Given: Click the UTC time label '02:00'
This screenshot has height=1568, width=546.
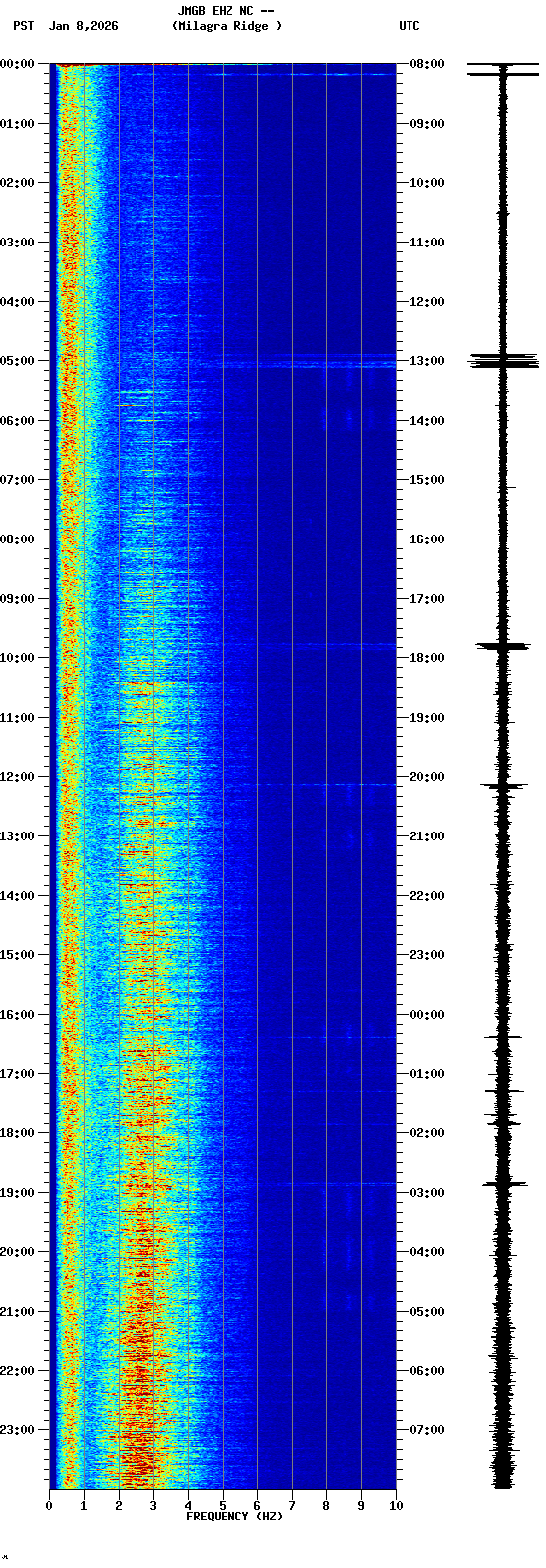Looking at the screenshot, I should (x=427, y=1133).
